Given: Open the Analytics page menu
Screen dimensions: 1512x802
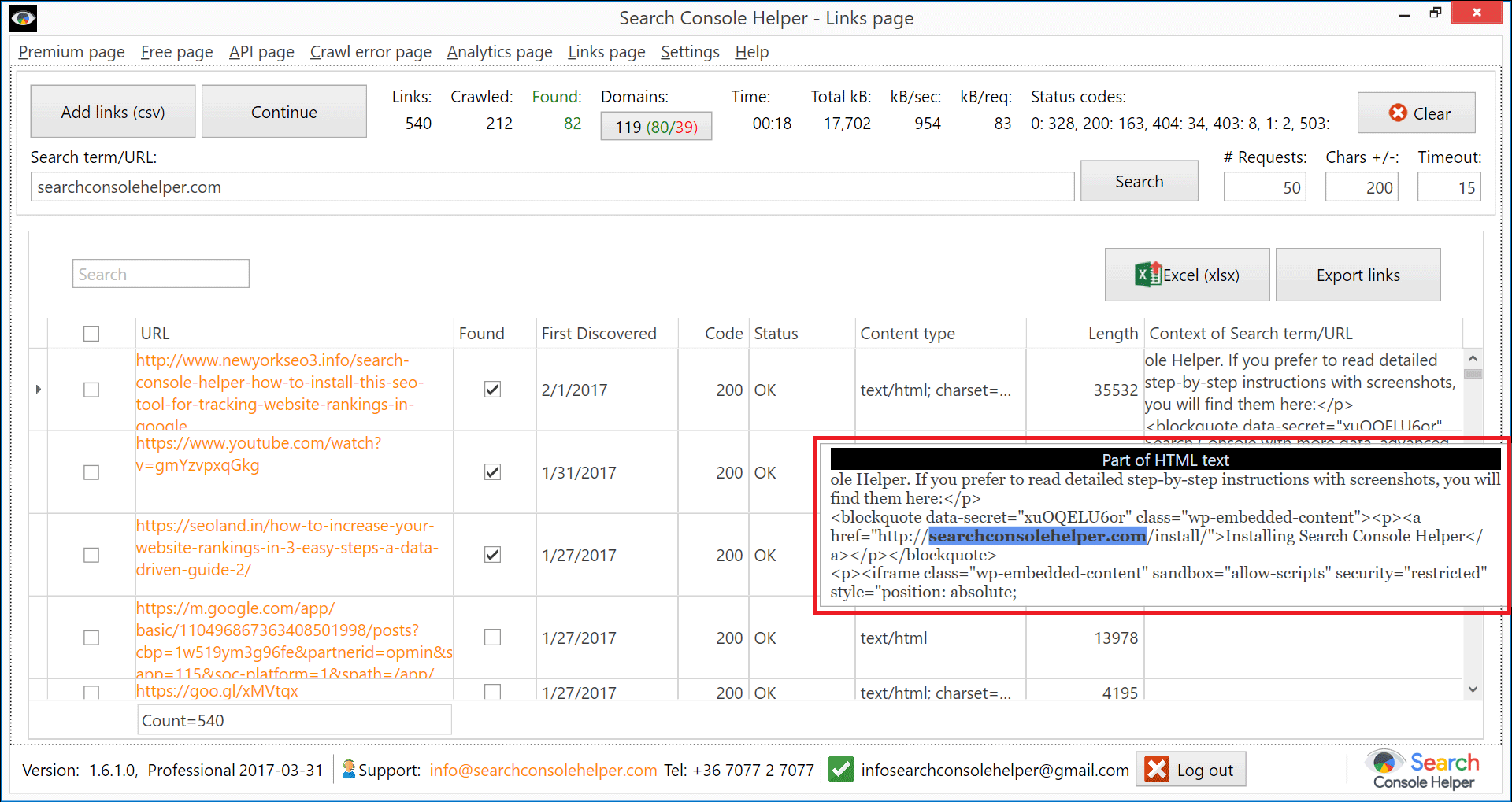Looking at the screenshot, I should pos(499,52).
